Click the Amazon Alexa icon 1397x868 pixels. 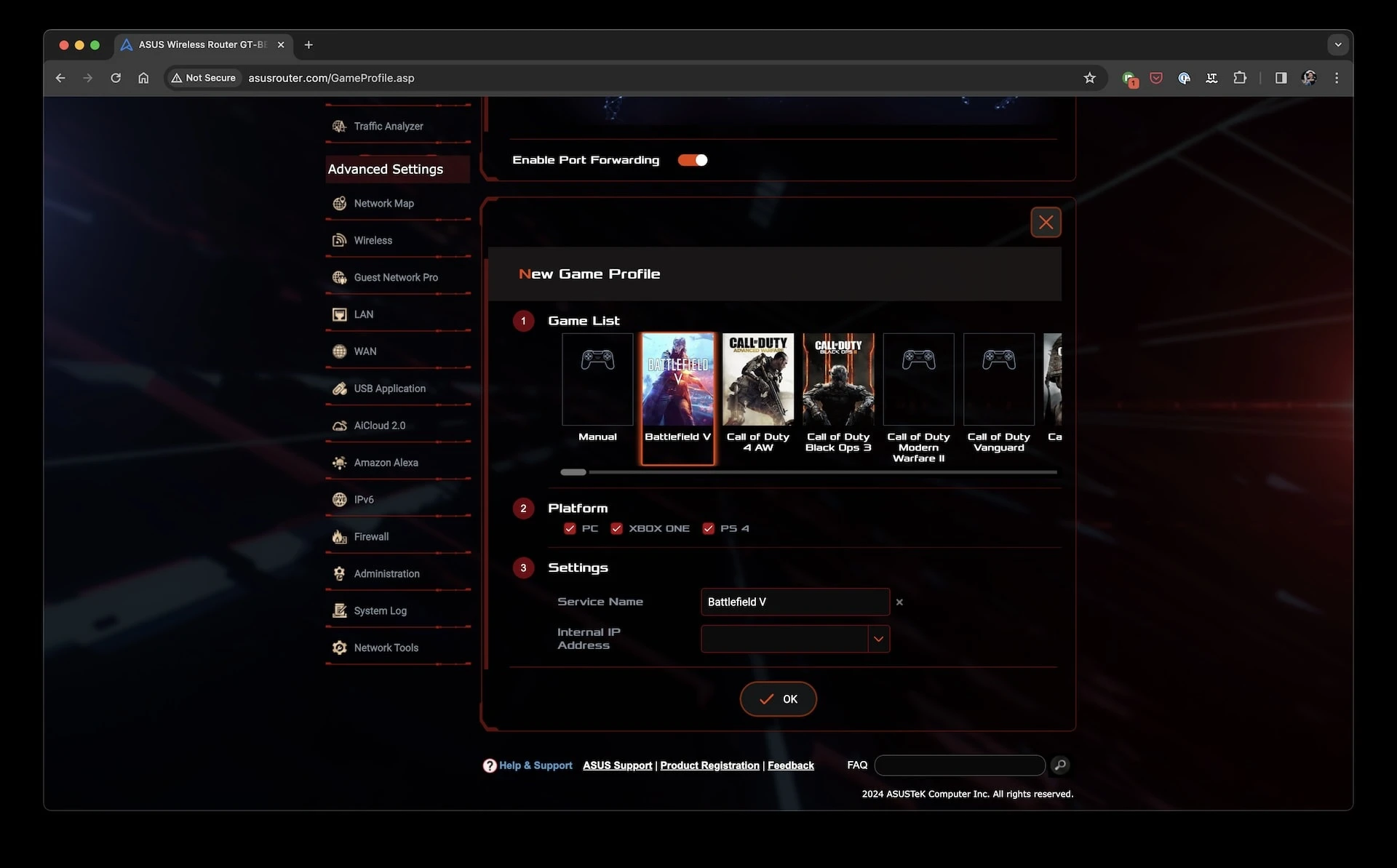coord(339,463)
